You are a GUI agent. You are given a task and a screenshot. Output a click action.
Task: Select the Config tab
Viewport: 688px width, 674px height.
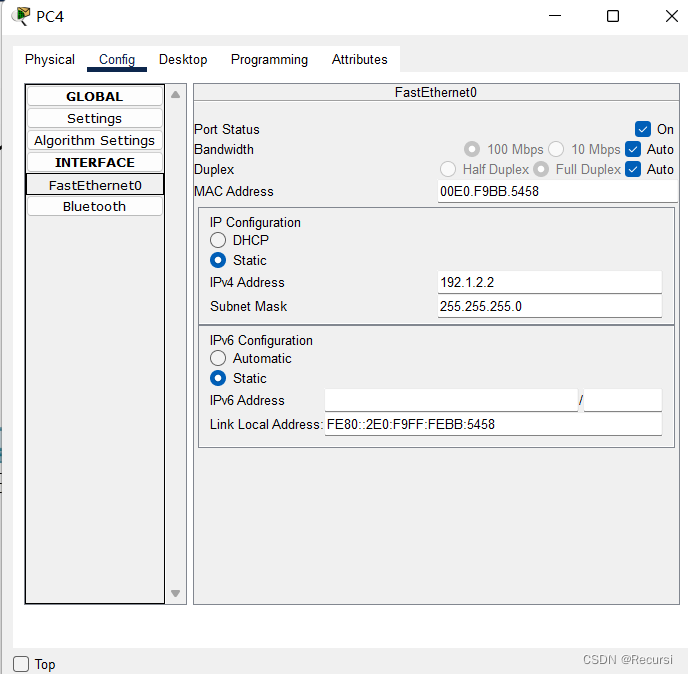pyautogui.click(x=117, y=59)
